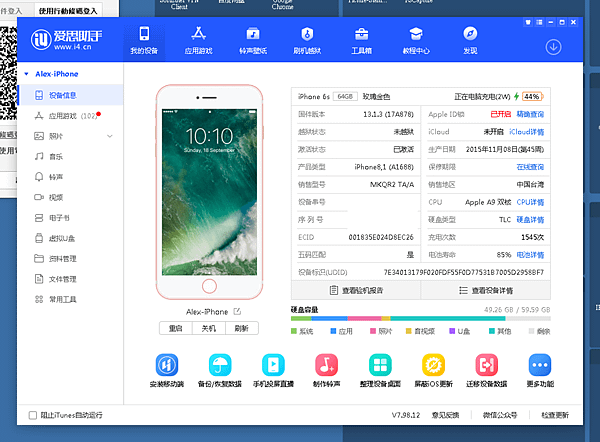
Task: Open the 发现 compass tab
Action: point(470,41)
